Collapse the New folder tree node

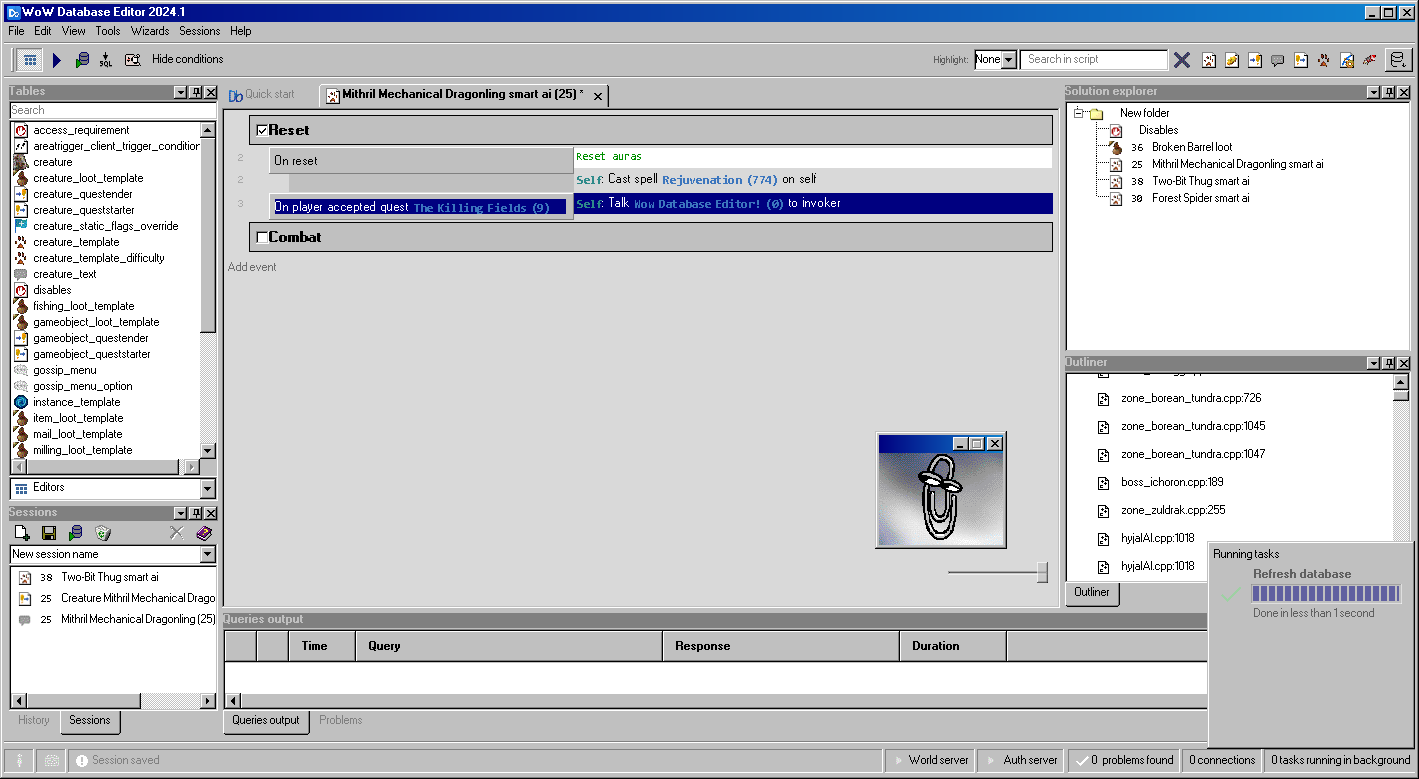(x=1079, y=113)
